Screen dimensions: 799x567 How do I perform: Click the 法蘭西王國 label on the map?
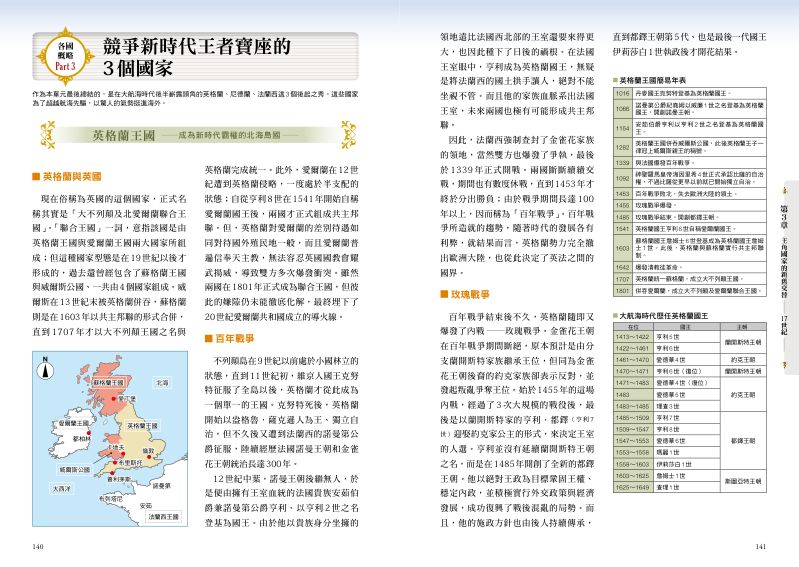pyautogui.click(x=163, y=516)
